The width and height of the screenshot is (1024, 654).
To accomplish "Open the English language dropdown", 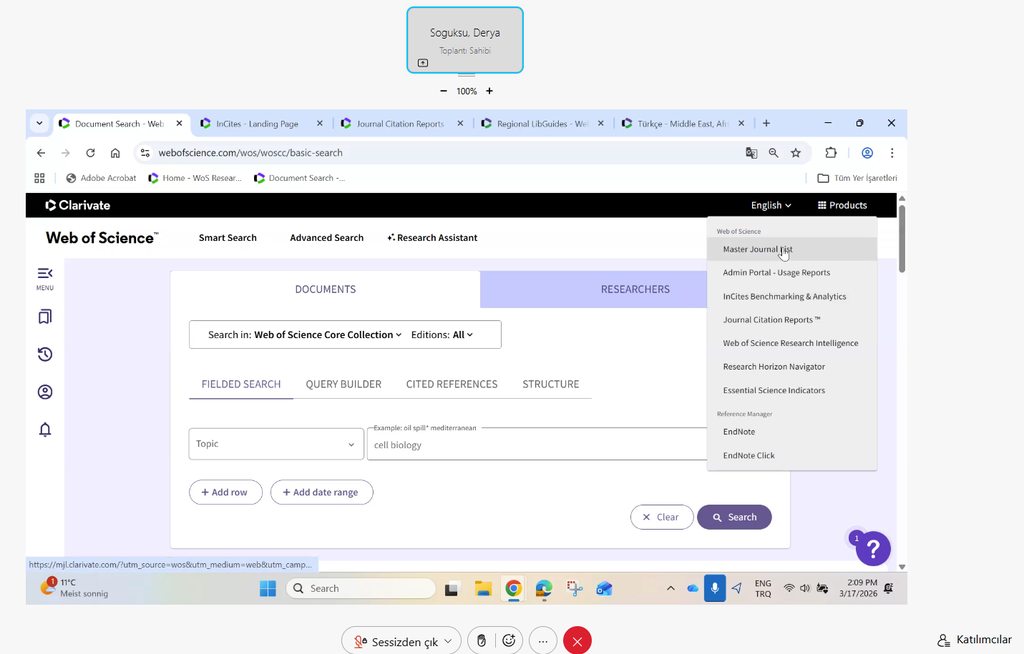I will click(x=770, y=205).
